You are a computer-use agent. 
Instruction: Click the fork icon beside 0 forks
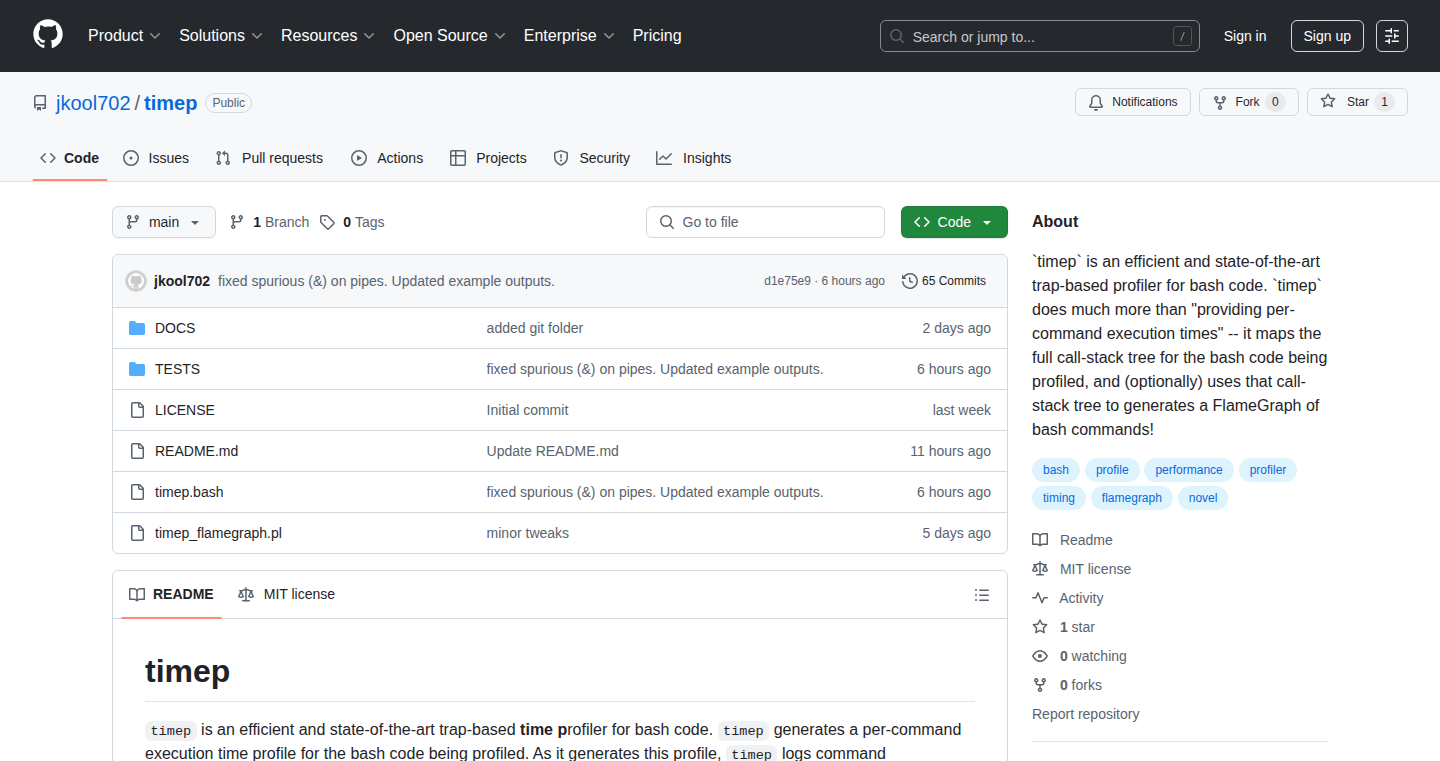click(1040, 685)
